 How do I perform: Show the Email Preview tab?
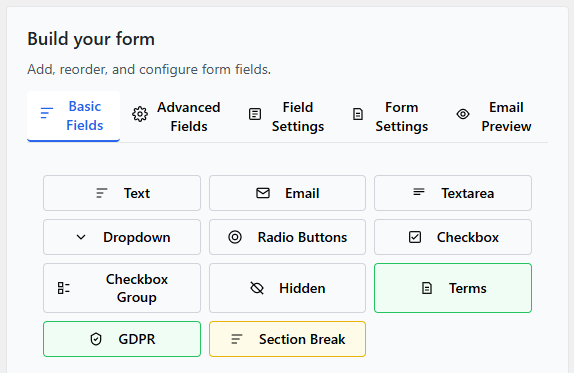(494, 117)
